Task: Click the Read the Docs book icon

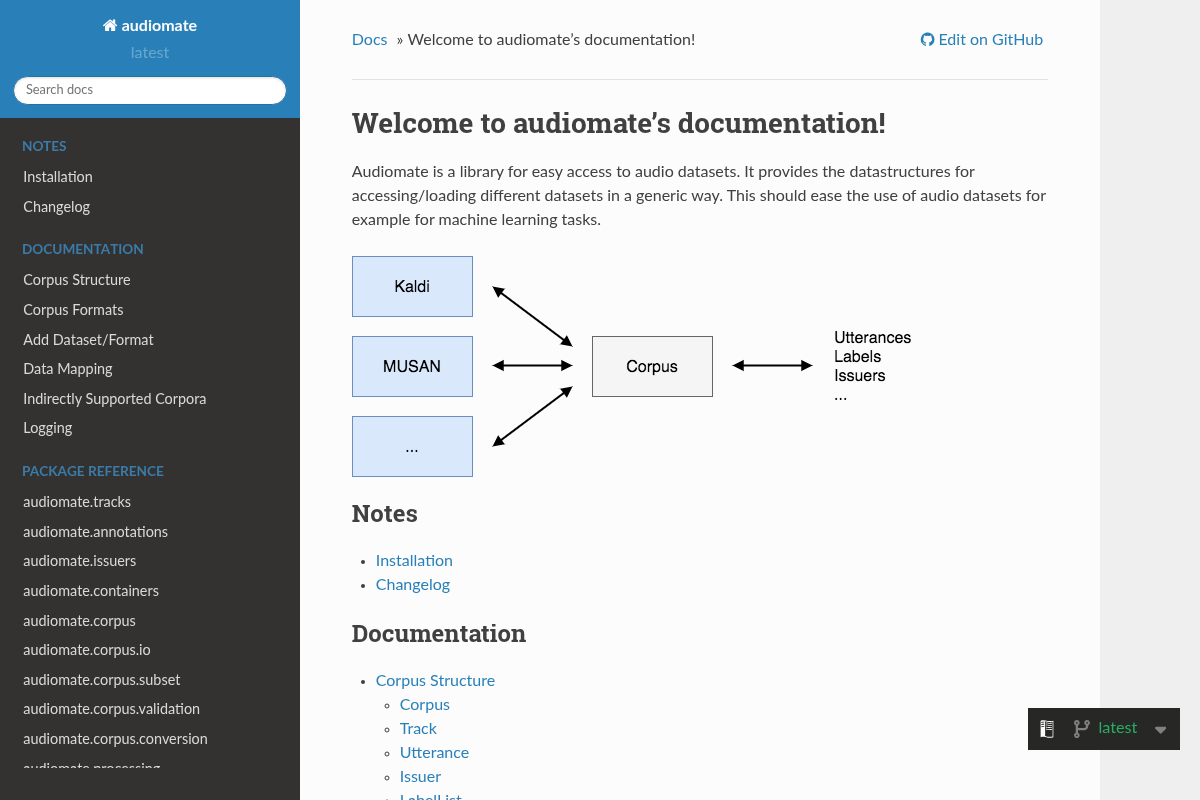Action: point(1047,729)
